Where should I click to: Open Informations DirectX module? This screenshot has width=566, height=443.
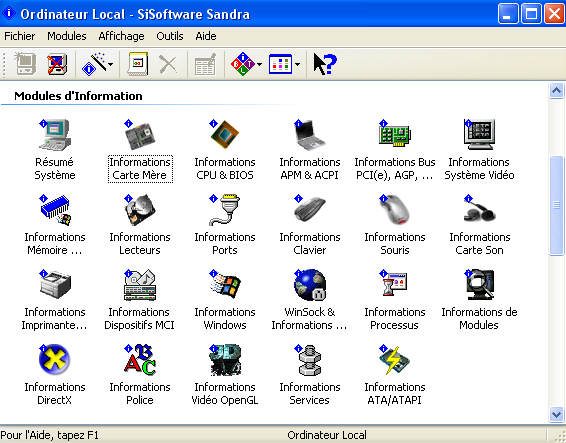[x=55, y=375]
